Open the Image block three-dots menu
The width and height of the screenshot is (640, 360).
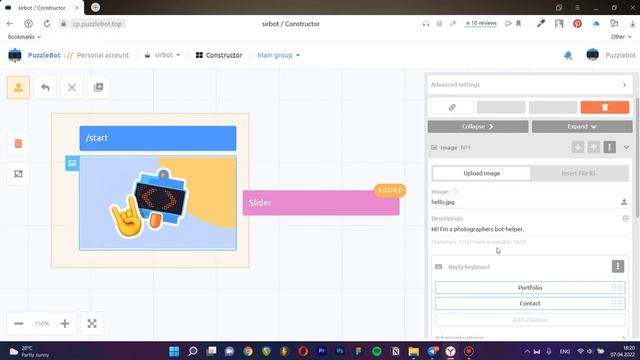pyautogui.click(x=609, y=147)
